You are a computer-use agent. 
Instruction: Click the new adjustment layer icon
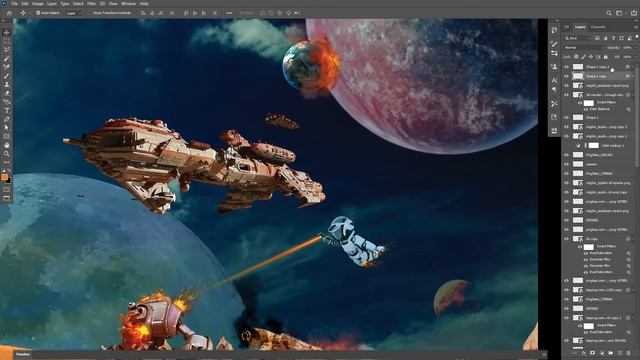pos(602,353)
